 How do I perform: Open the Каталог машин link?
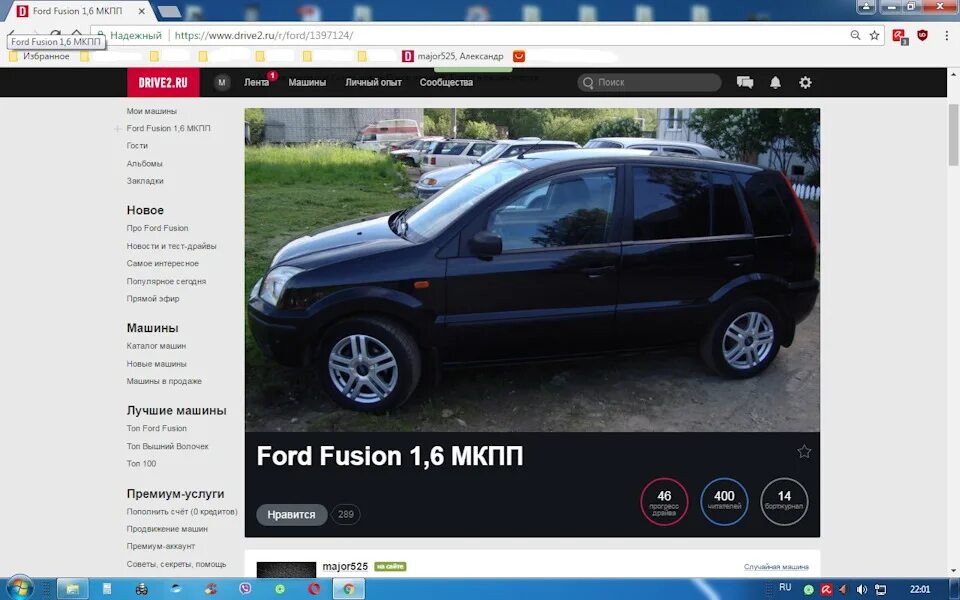coord(156,346)
